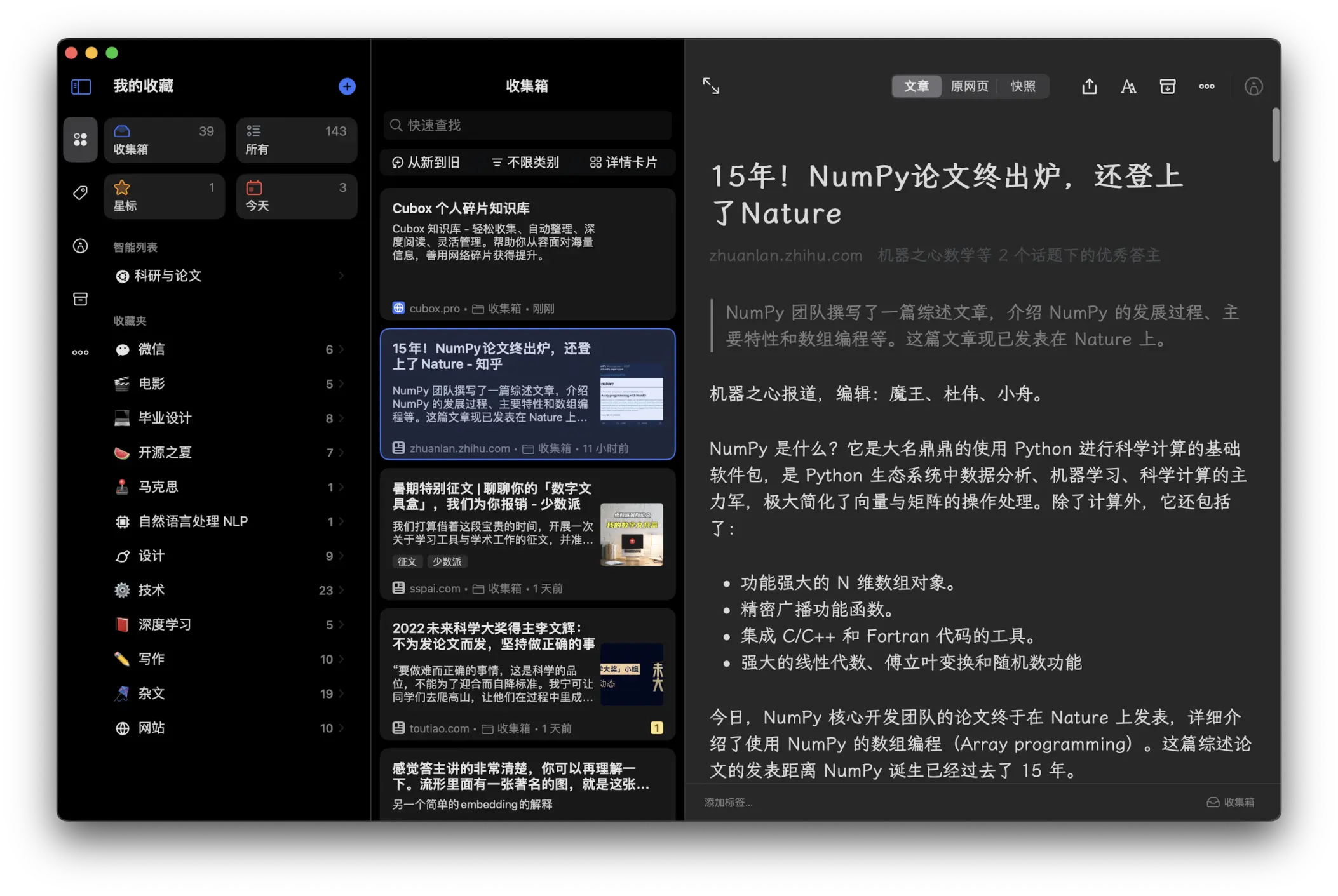The width and height of the screenshot is (1338, 896).
Task: Select the 写作 folder
Action: pyautogui.click(x=230, y=659)
